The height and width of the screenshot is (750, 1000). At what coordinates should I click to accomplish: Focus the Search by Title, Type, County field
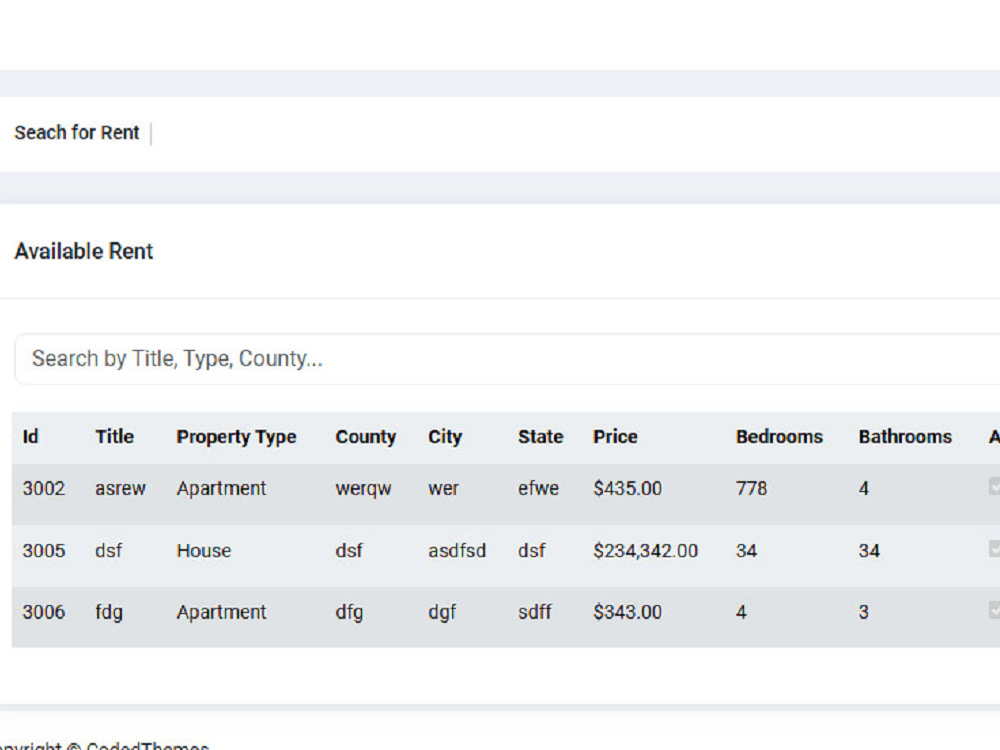pyautogui.click(x=507, y=359)
